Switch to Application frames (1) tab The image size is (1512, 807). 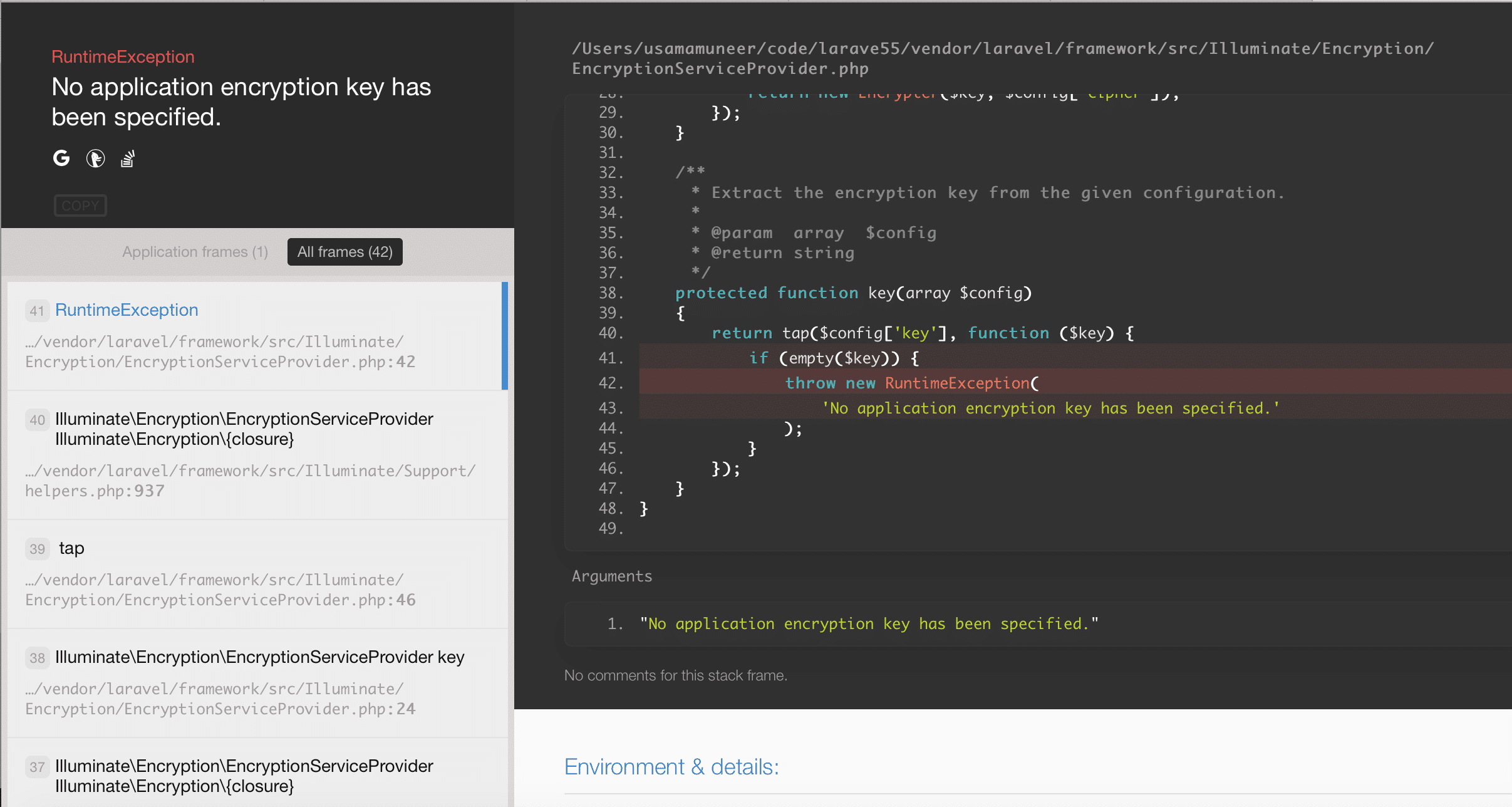(195, 252)
